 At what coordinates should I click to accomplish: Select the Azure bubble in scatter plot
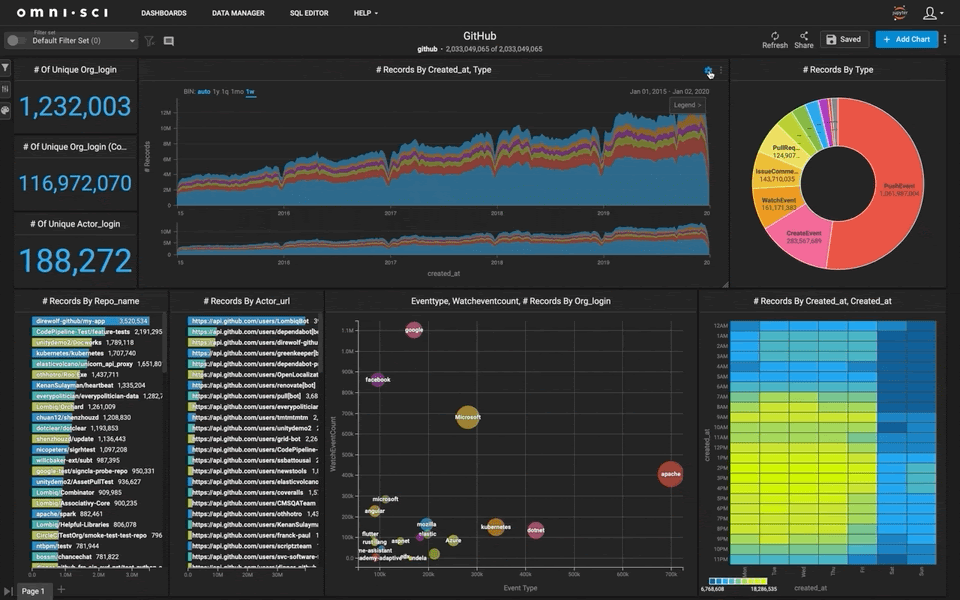click(453, 541)
